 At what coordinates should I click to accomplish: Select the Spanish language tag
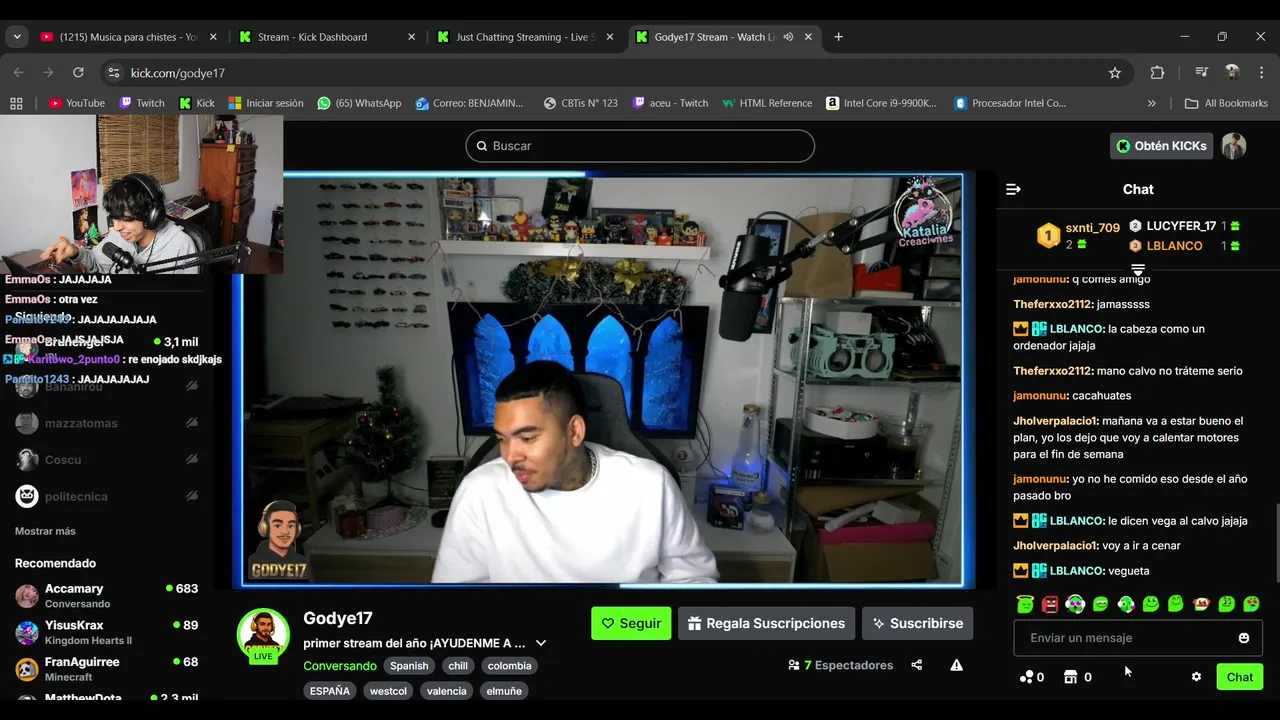(x=409, y=666)
